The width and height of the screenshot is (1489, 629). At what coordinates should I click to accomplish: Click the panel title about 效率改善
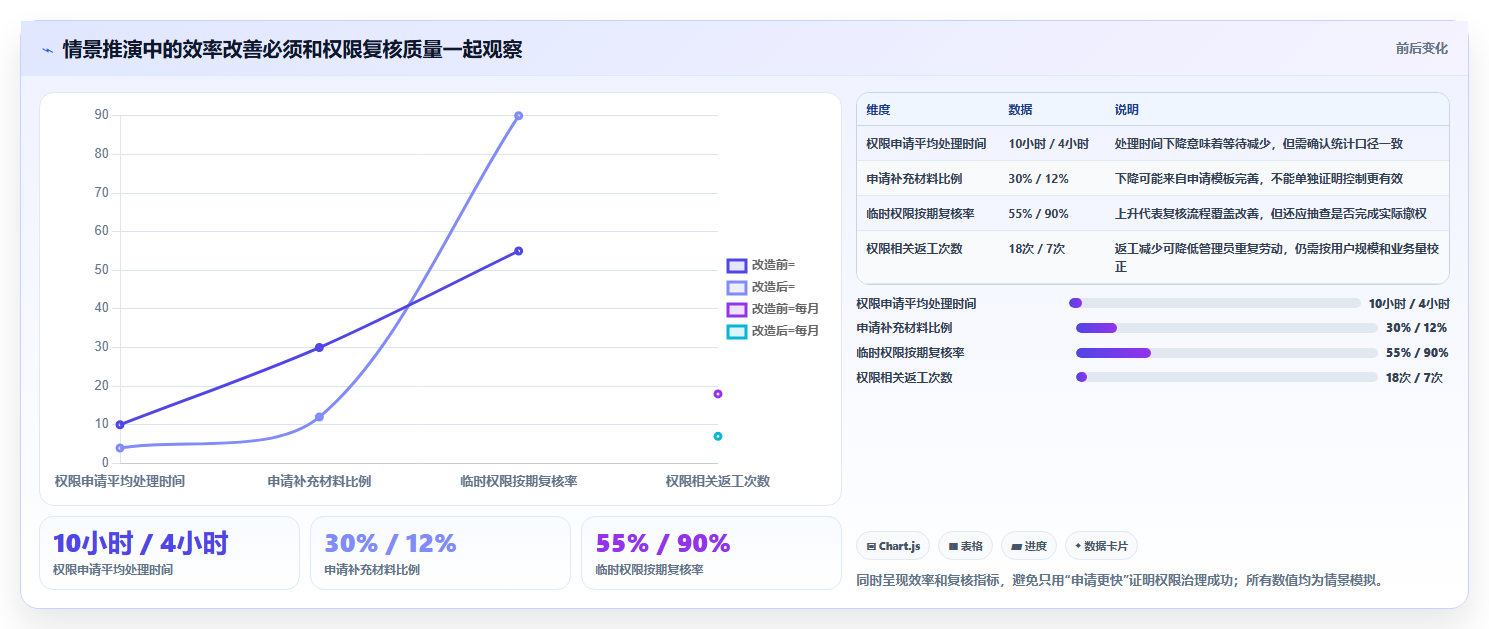tap(292, 49)
